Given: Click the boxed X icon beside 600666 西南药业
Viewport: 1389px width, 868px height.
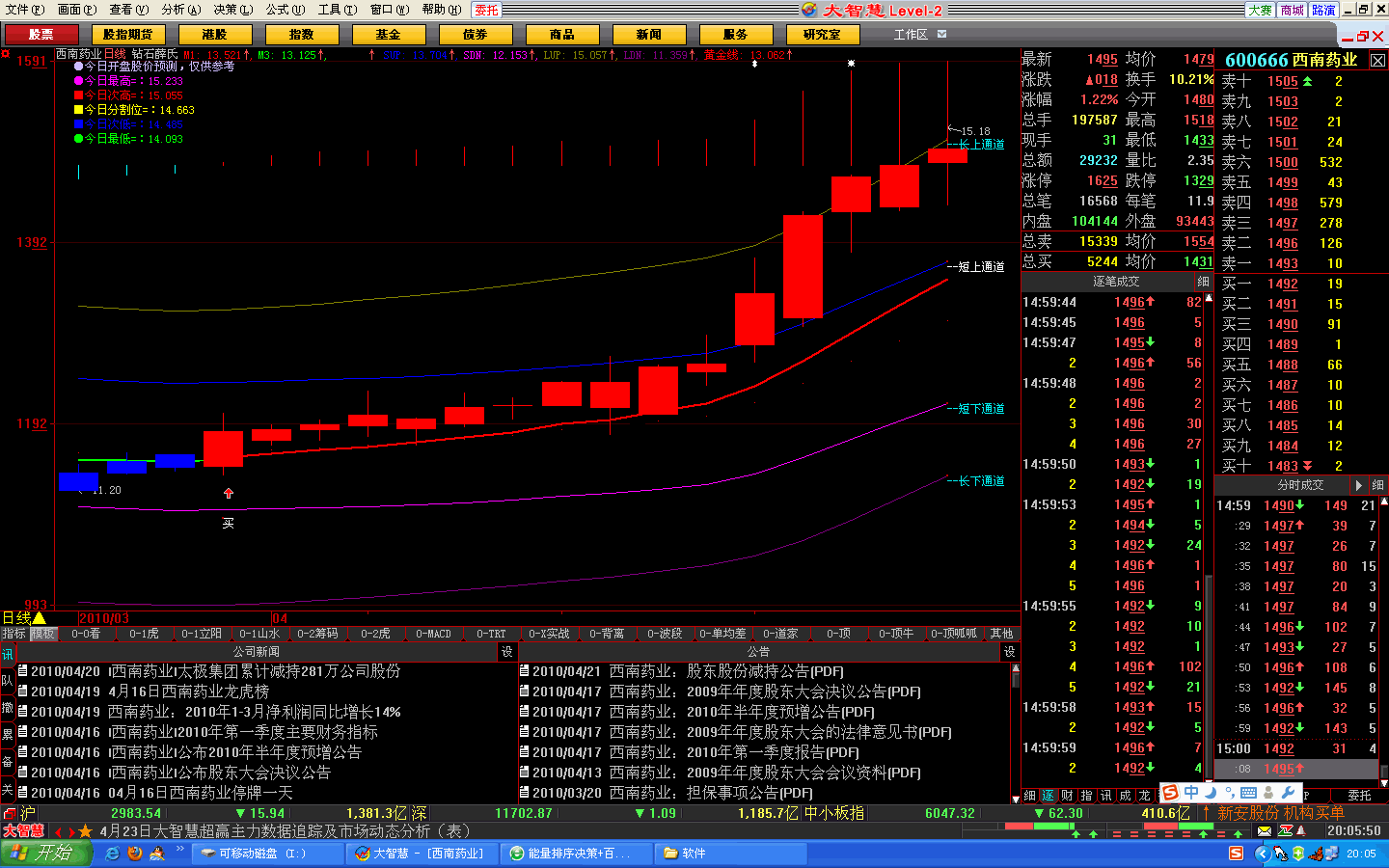Looking at the screenshot, I should pyautogui.click(x=1377, y=60).
